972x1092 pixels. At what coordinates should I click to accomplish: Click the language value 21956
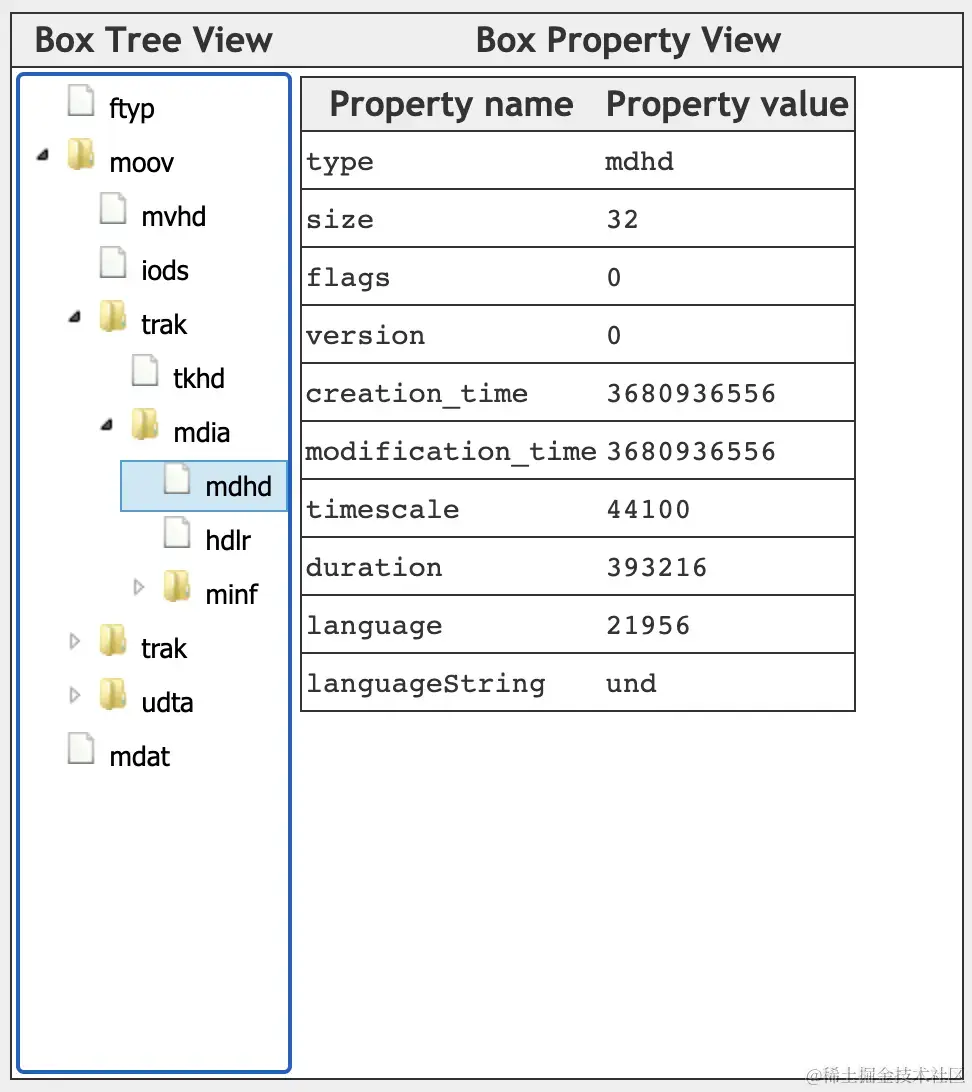tap(648, 625)
